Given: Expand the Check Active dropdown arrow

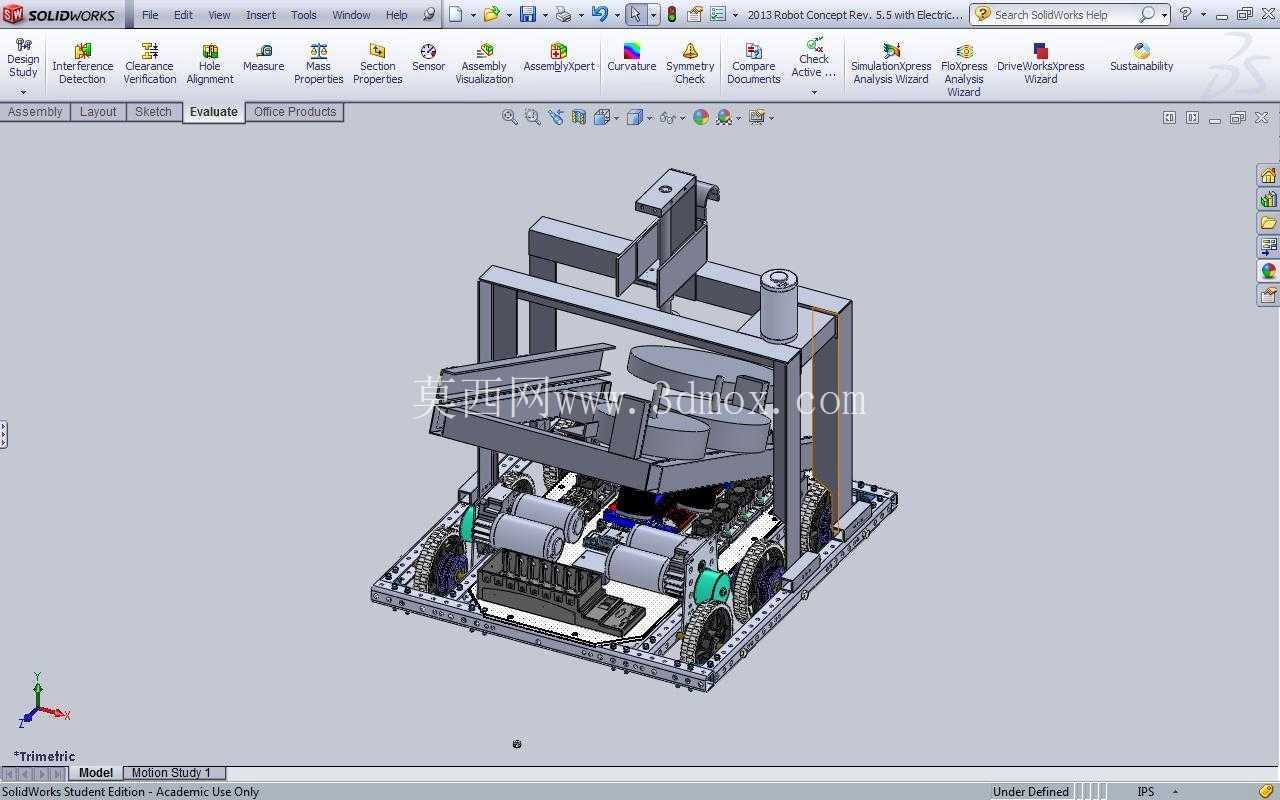Looking at the screenshot, I should tap(814, 92).
